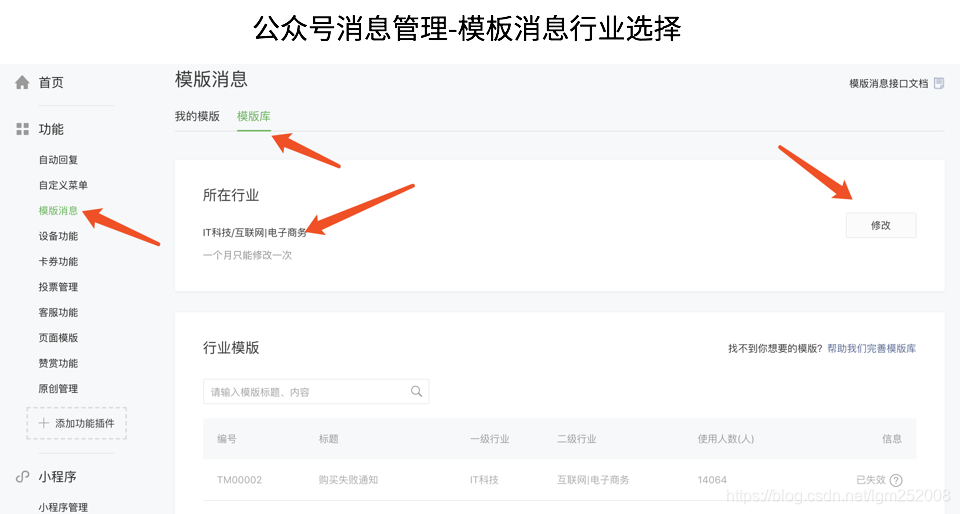Viewport: 960px width, 514px height.
Task: Click the 所在行业 heading
Action: pos(231,195)
